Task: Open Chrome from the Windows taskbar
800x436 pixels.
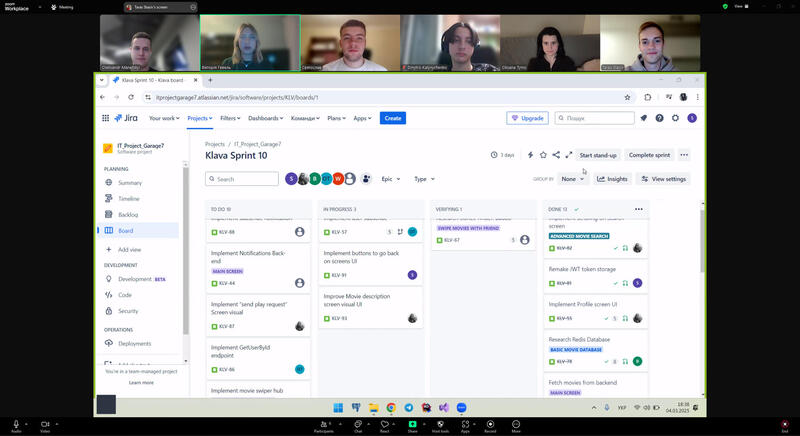Action: (x=391, y=407)
